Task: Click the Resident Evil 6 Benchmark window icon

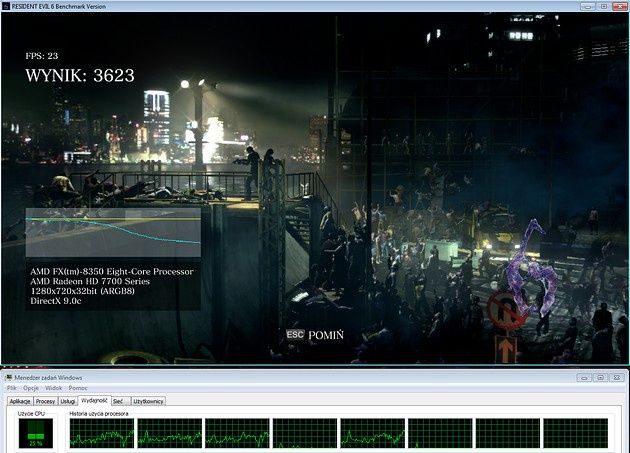Action: click(6, 6)
